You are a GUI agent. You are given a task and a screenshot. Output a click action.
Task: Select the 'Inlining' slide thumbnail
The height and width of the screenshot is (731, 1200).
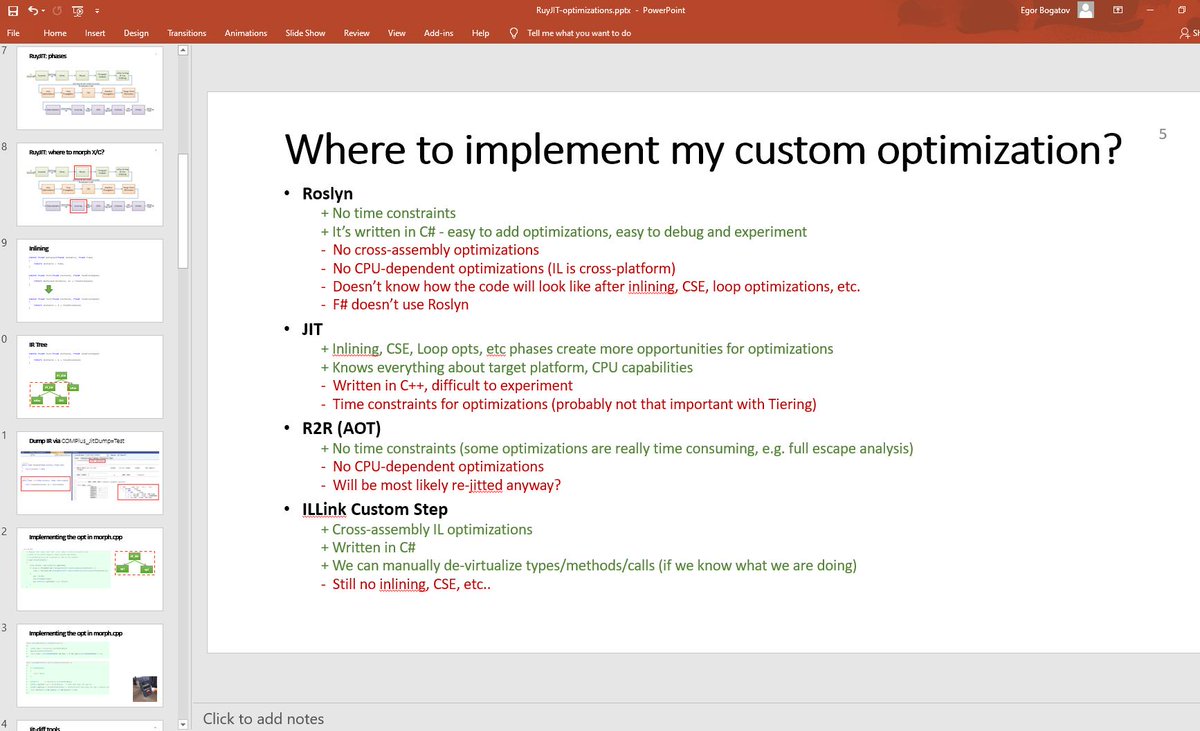(90, 280)
